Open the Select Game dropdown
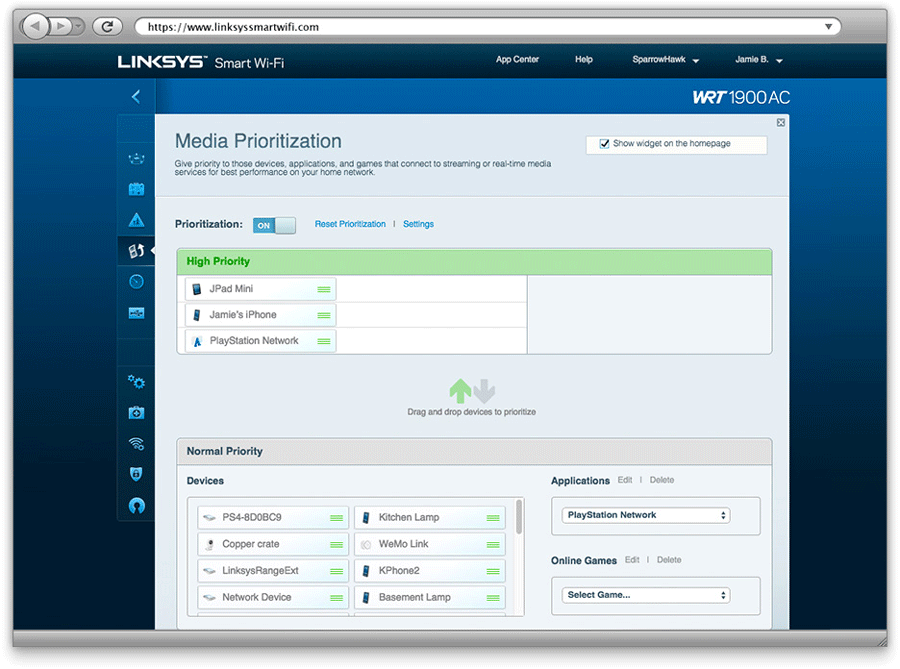 645,593
